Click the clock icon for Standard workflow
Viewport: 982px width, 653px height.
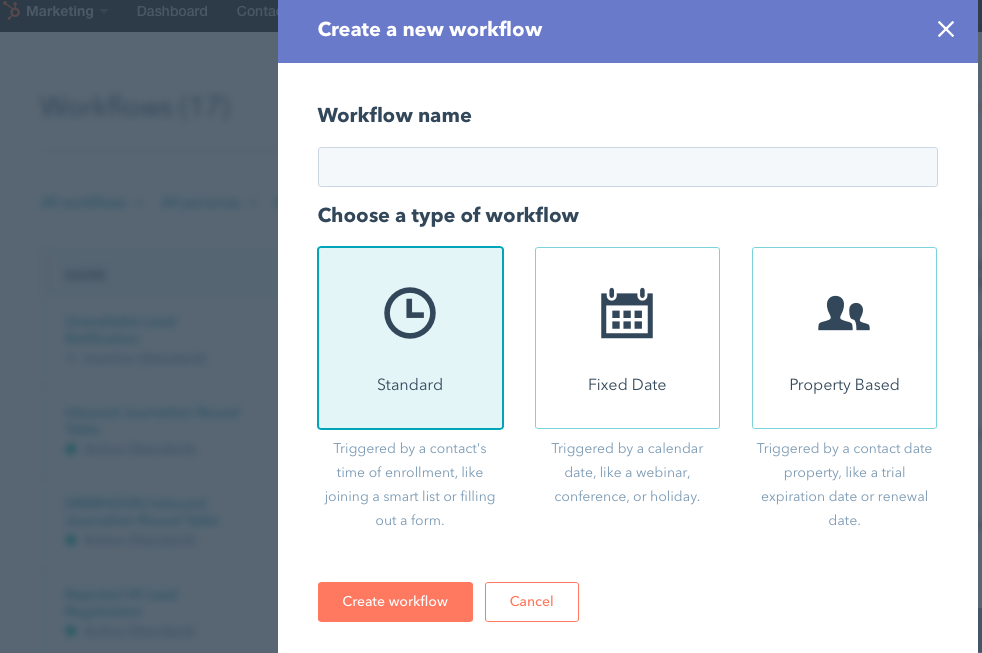410,312
